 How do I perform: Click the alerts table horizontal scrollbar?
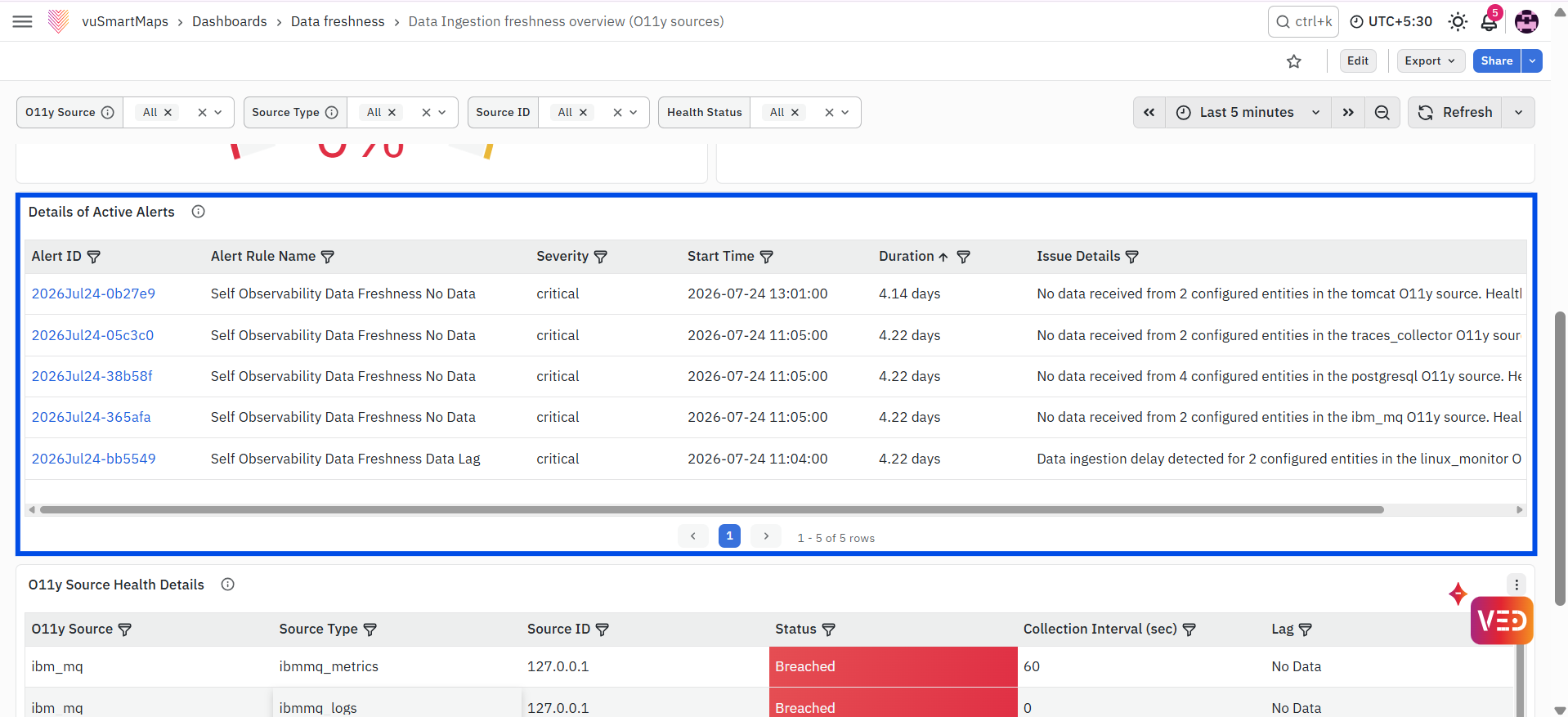(711, 509)
